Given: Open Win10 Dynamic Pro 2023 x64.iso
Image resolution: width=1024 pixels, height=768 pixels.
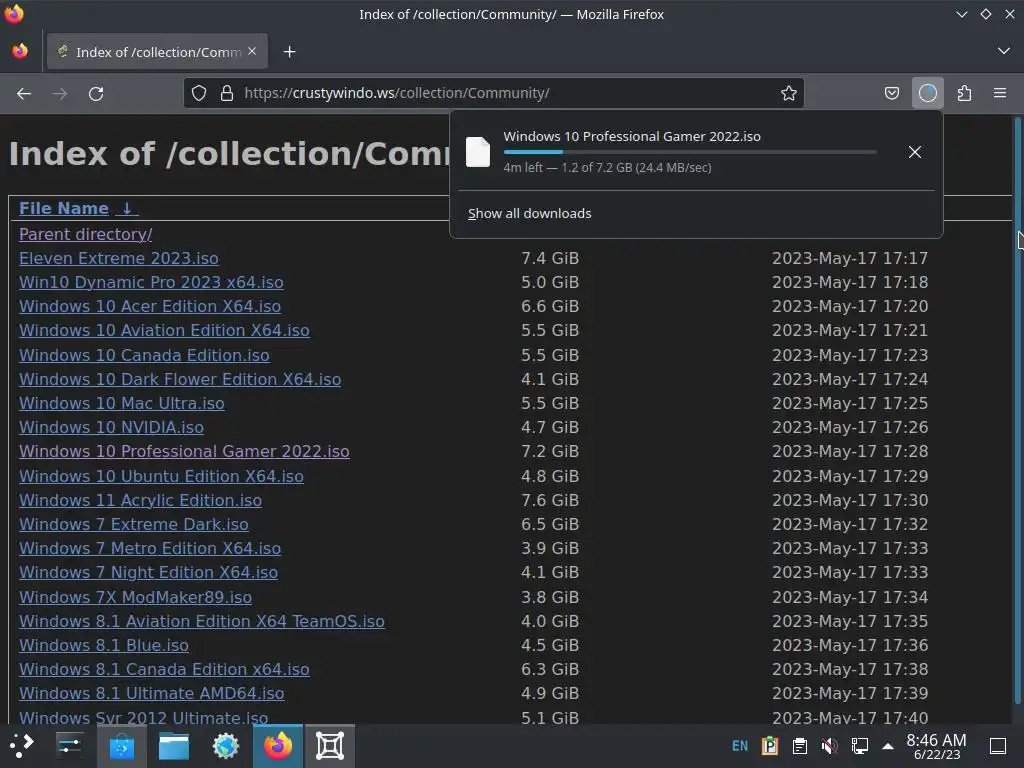Looking at the screenshot, I should point(151,282).
